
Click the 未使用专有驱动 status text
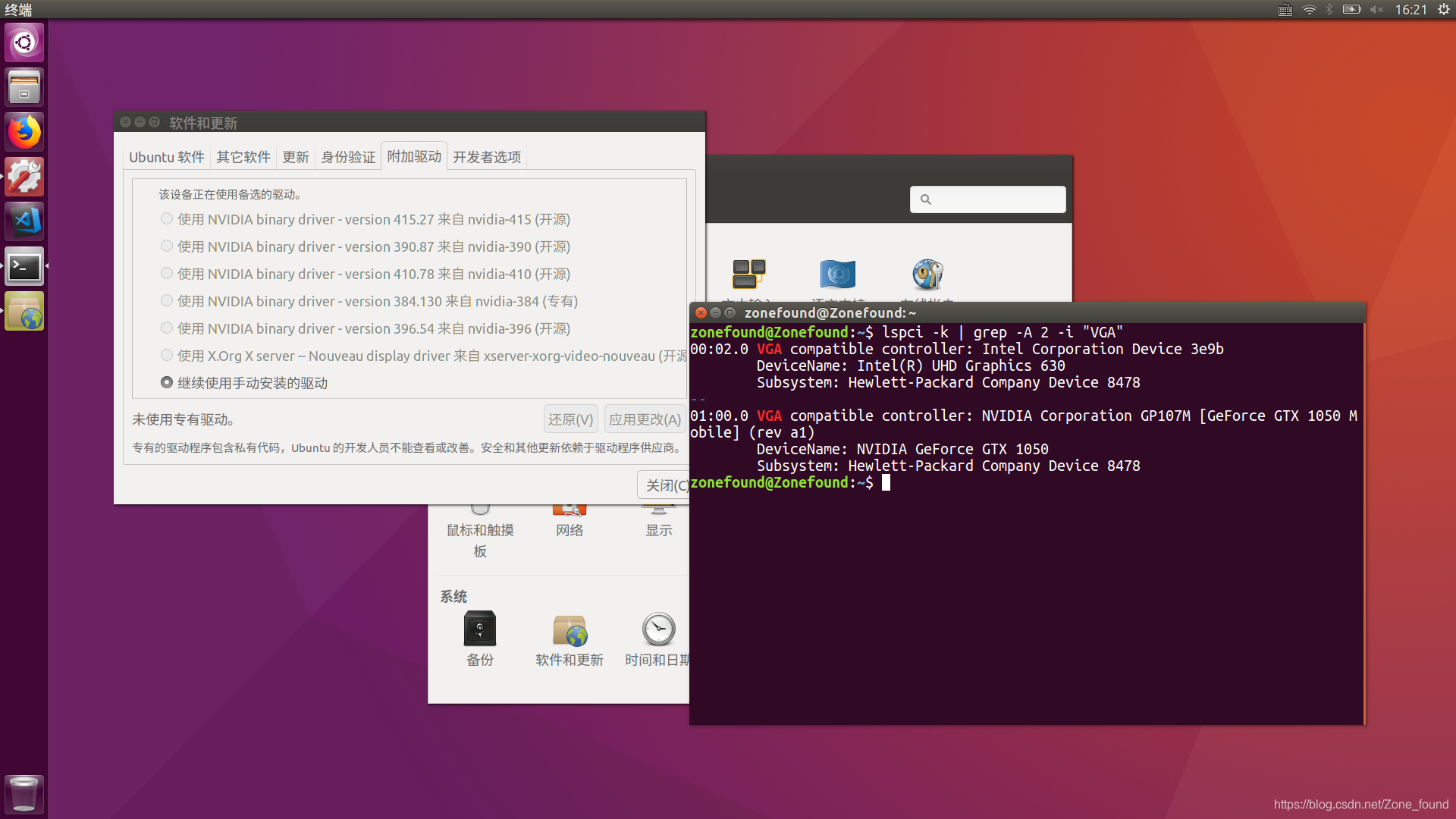tap(183, 419)
